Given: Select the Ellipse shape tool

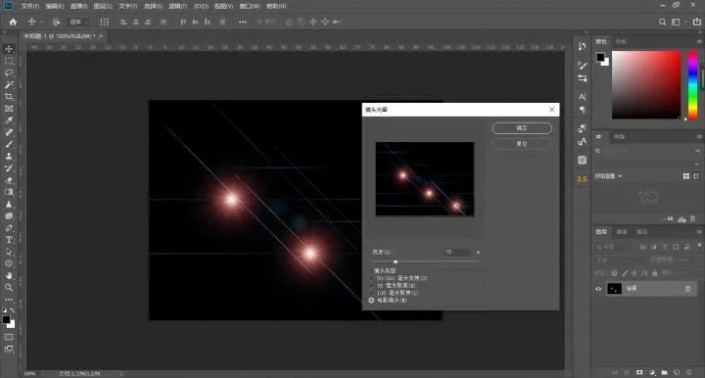Looking at the screenshot, I should pos(9,264).
